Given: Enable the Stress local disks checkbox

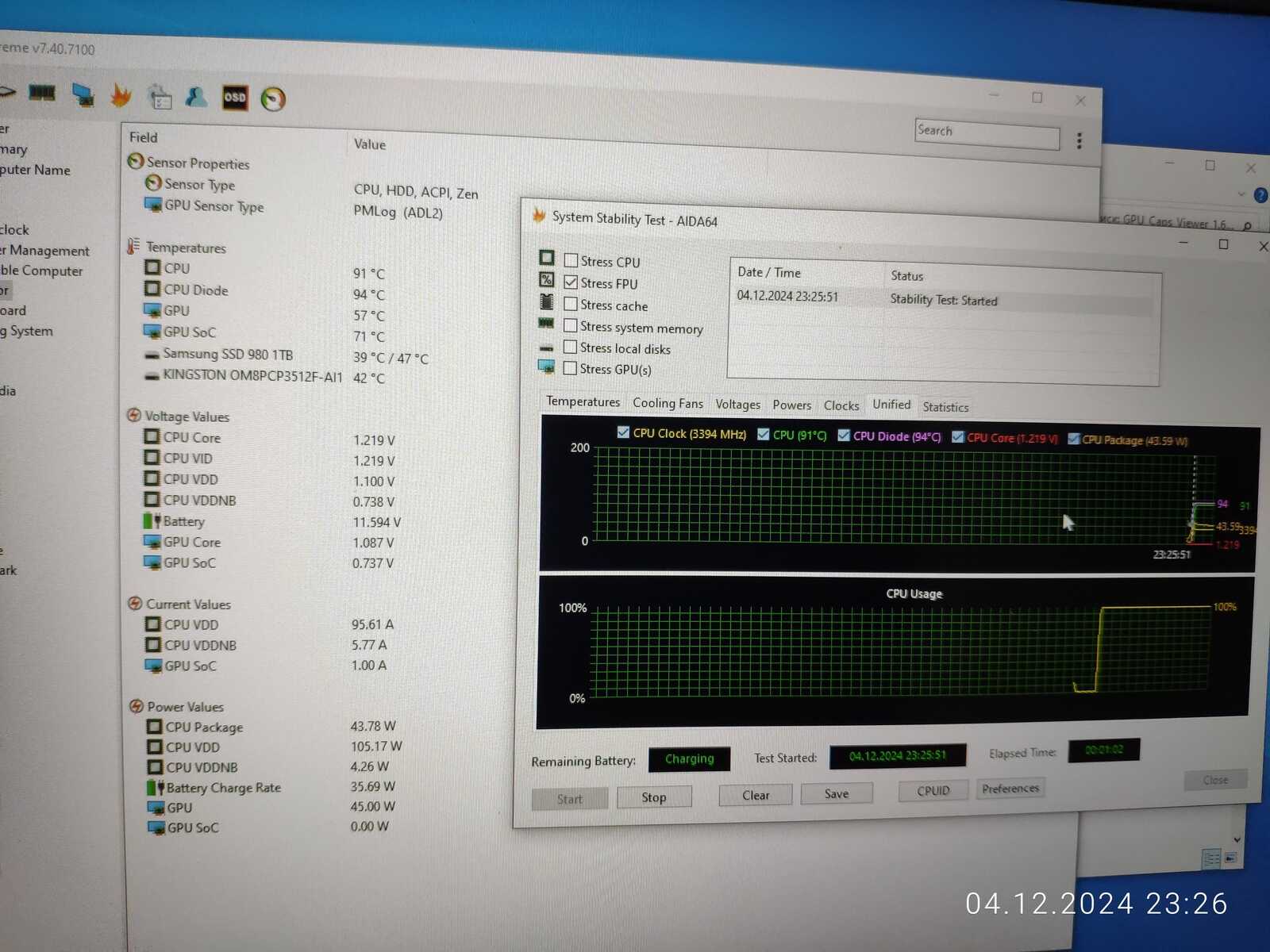Looking at the screenshot, I should pyautogui.click(x=570, y=347).
